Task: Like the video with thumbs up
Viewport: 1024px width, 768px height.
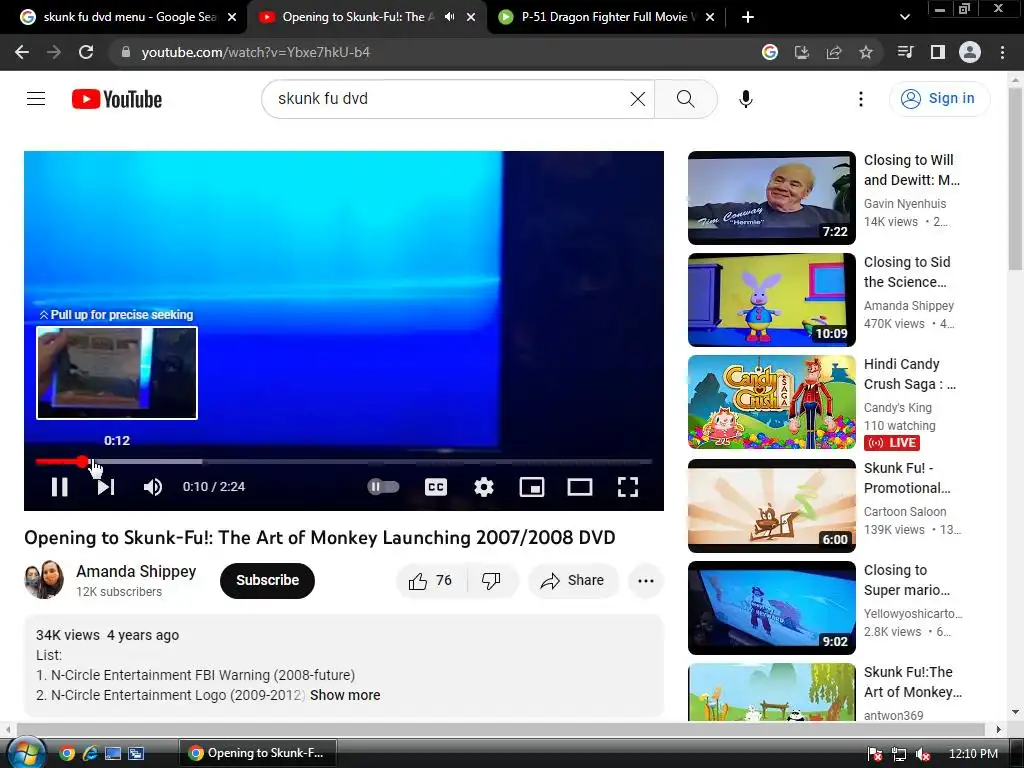Action: point(430,581)
